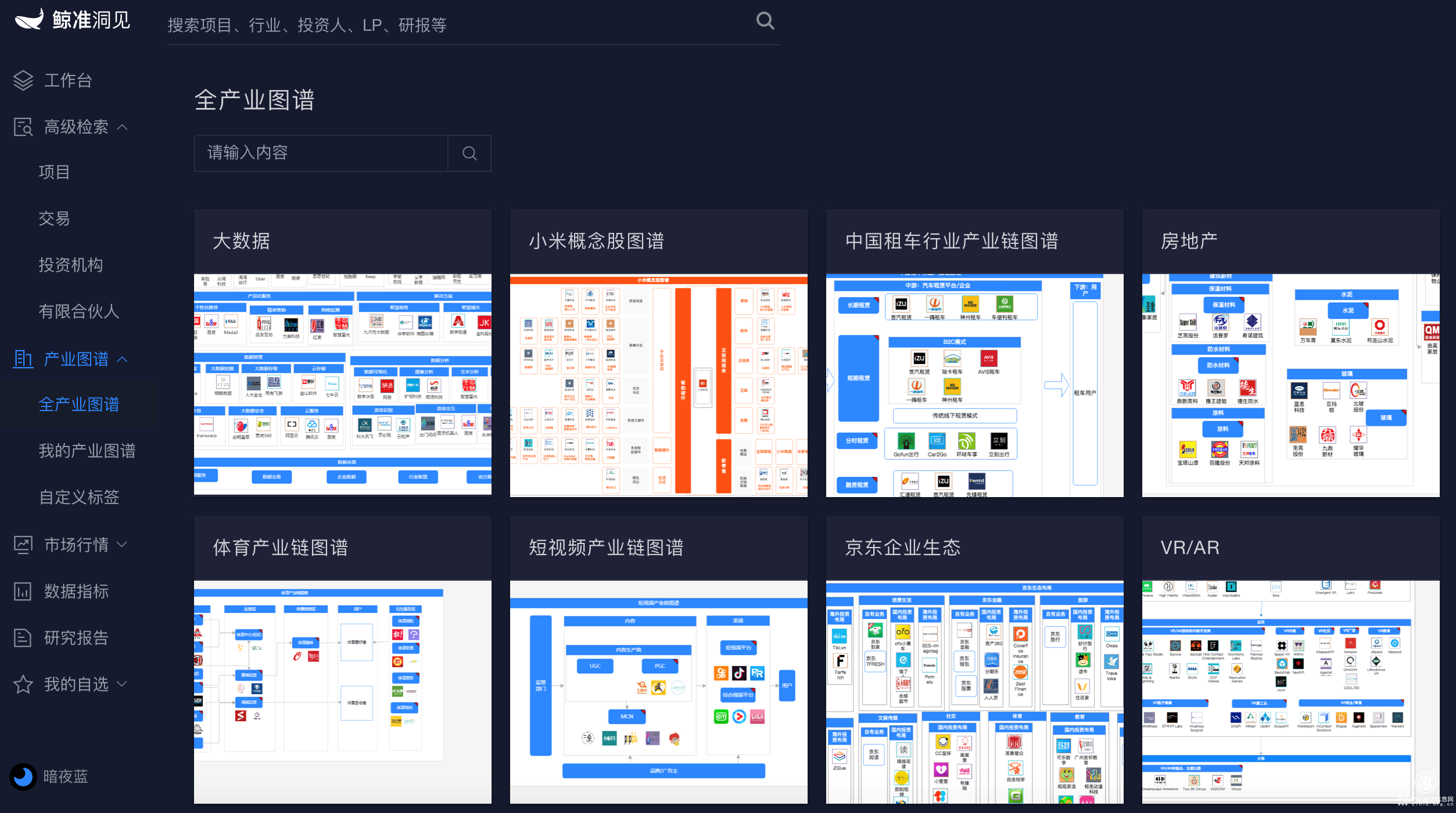1456x813 pixels.
Task: Open the 短视频产业链图谱 thumbnail
Action: click(658, 691)
